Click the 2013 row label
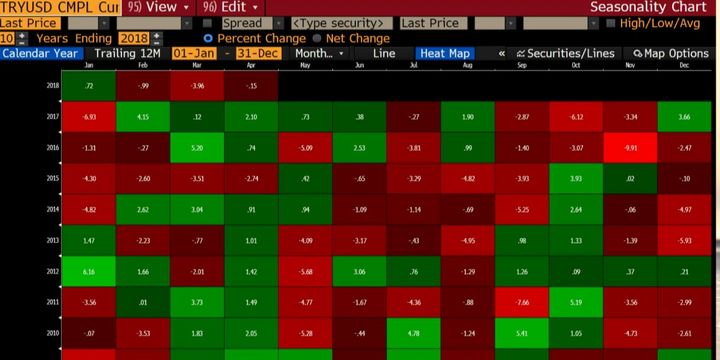 (x=52, y=240)
